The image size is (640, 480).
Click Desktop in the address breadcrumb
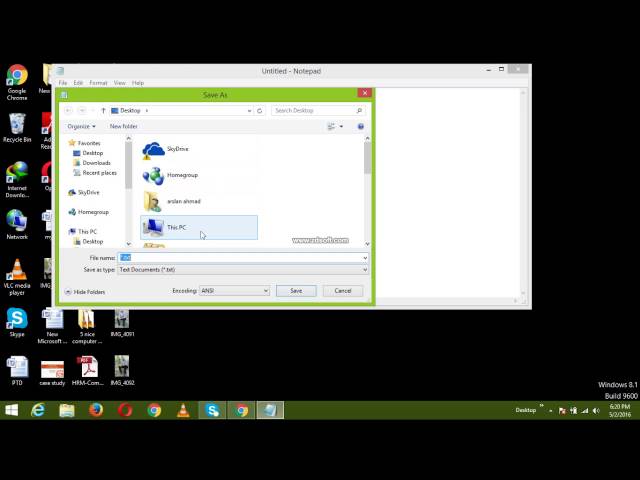pos(130,111)
